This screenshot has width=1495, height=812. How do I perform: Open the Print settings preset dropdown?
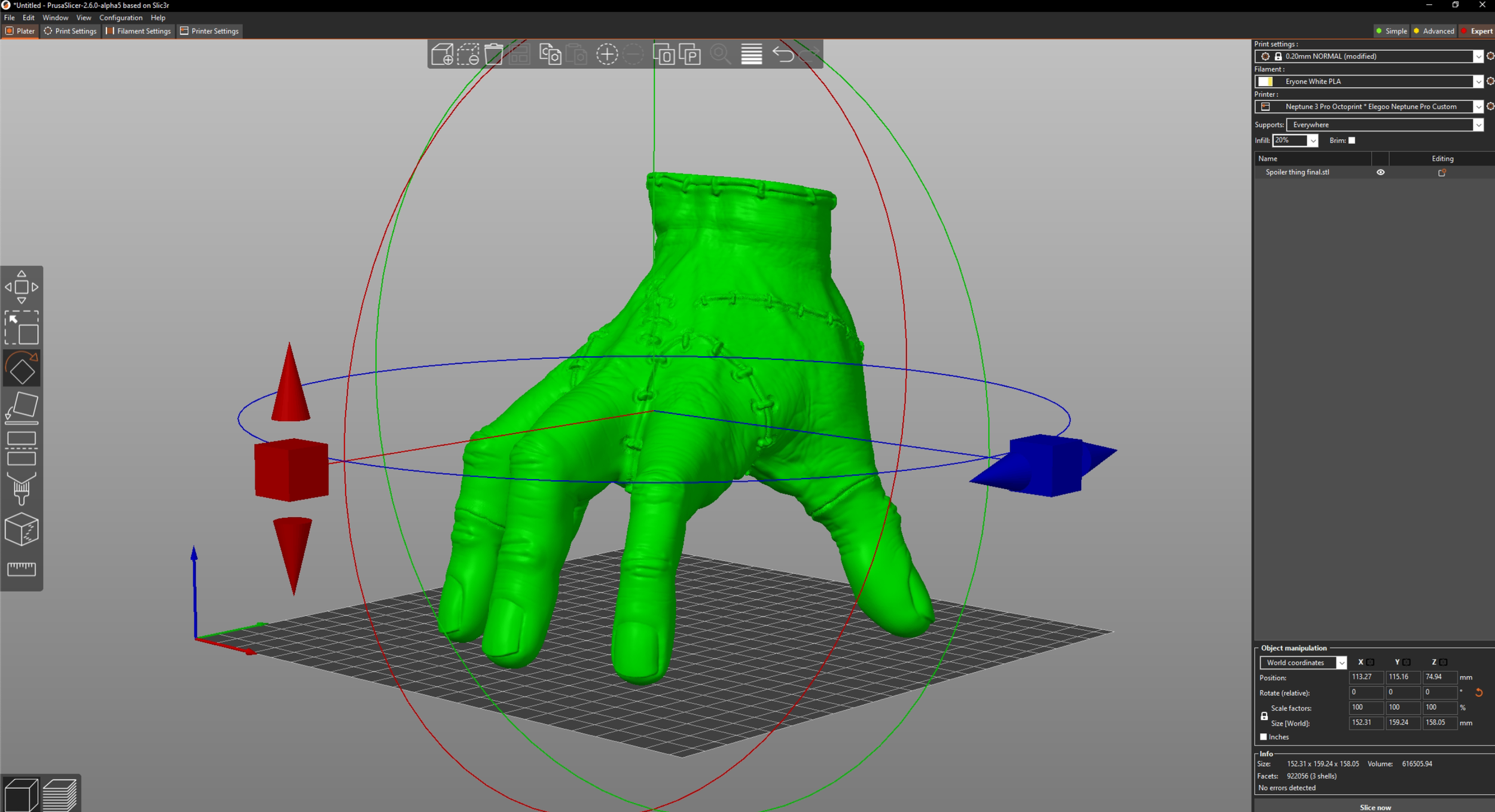(1369, 56)
